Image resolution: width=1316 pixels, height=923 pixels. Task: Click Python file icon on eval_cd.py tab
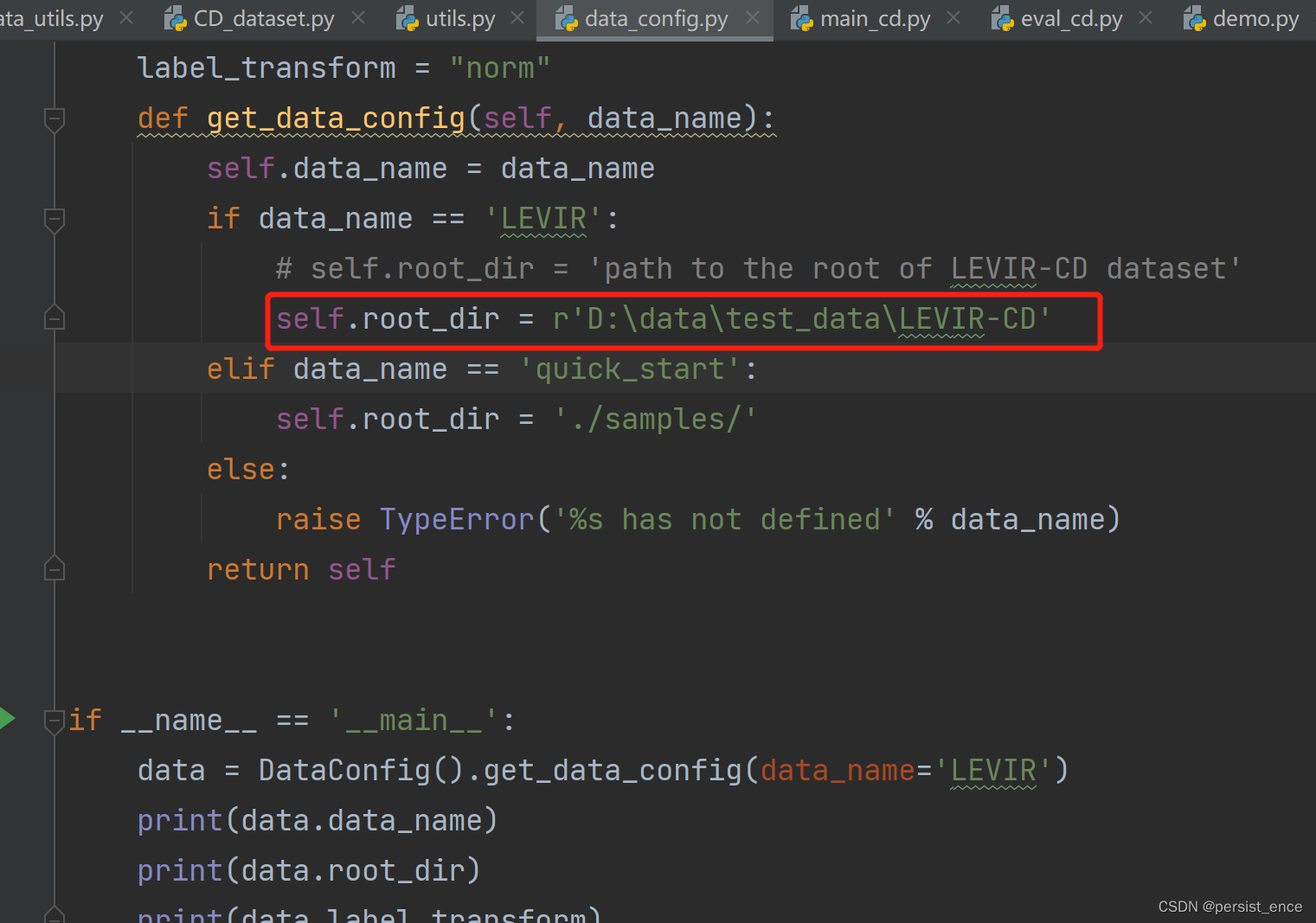[1003, 19]
